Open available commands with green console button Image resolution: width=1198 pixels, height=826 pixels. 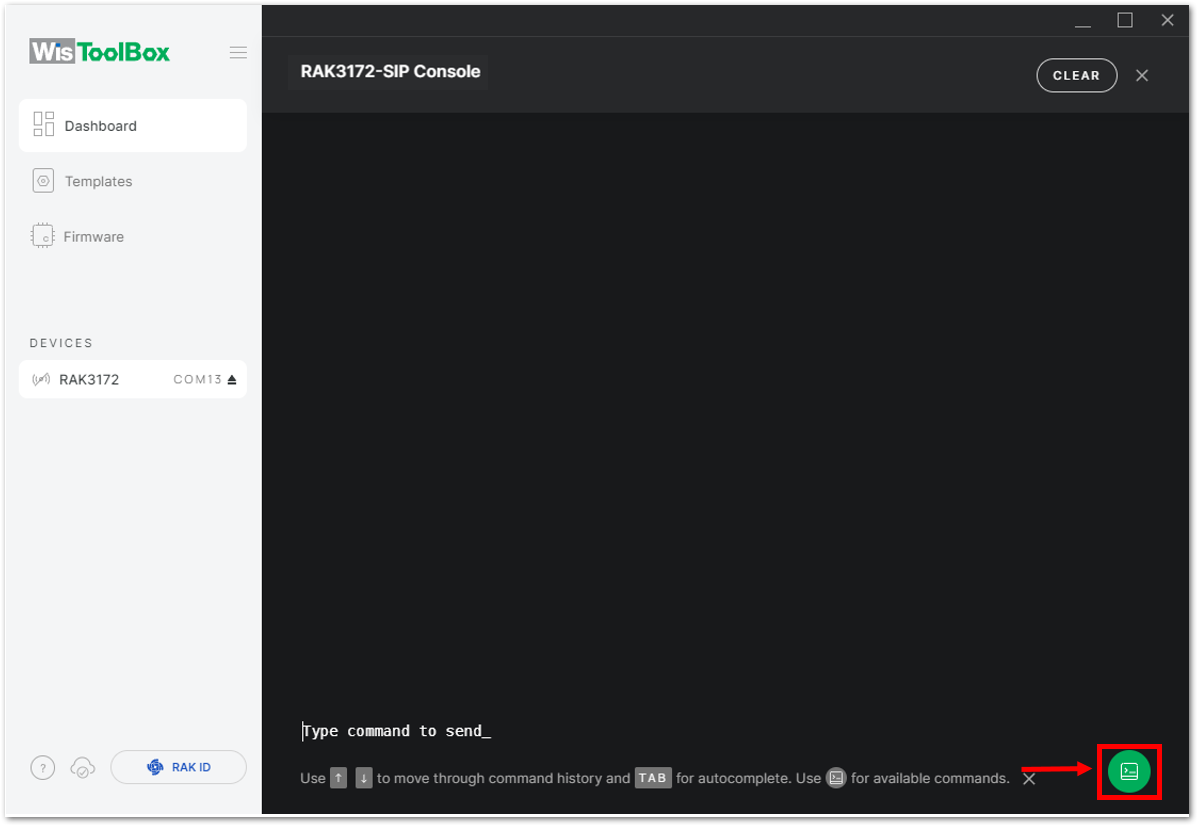tap(1128, 772)
